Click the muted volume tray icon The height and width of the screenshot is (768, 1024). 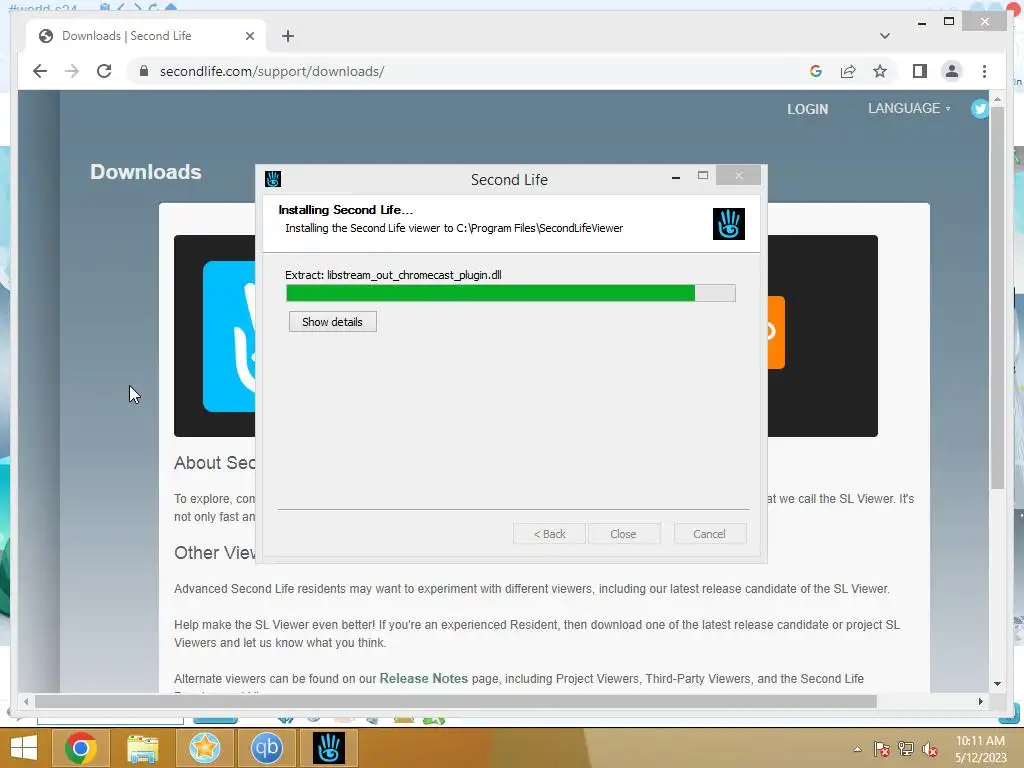pos(930,749)
